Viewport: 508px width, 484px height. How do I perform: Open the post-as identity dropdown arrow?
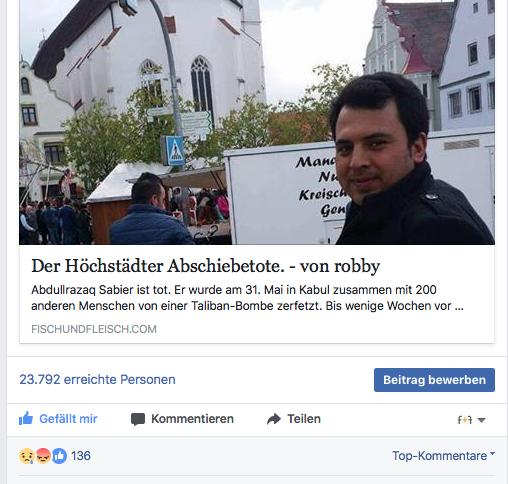click(x=481, y=420)
